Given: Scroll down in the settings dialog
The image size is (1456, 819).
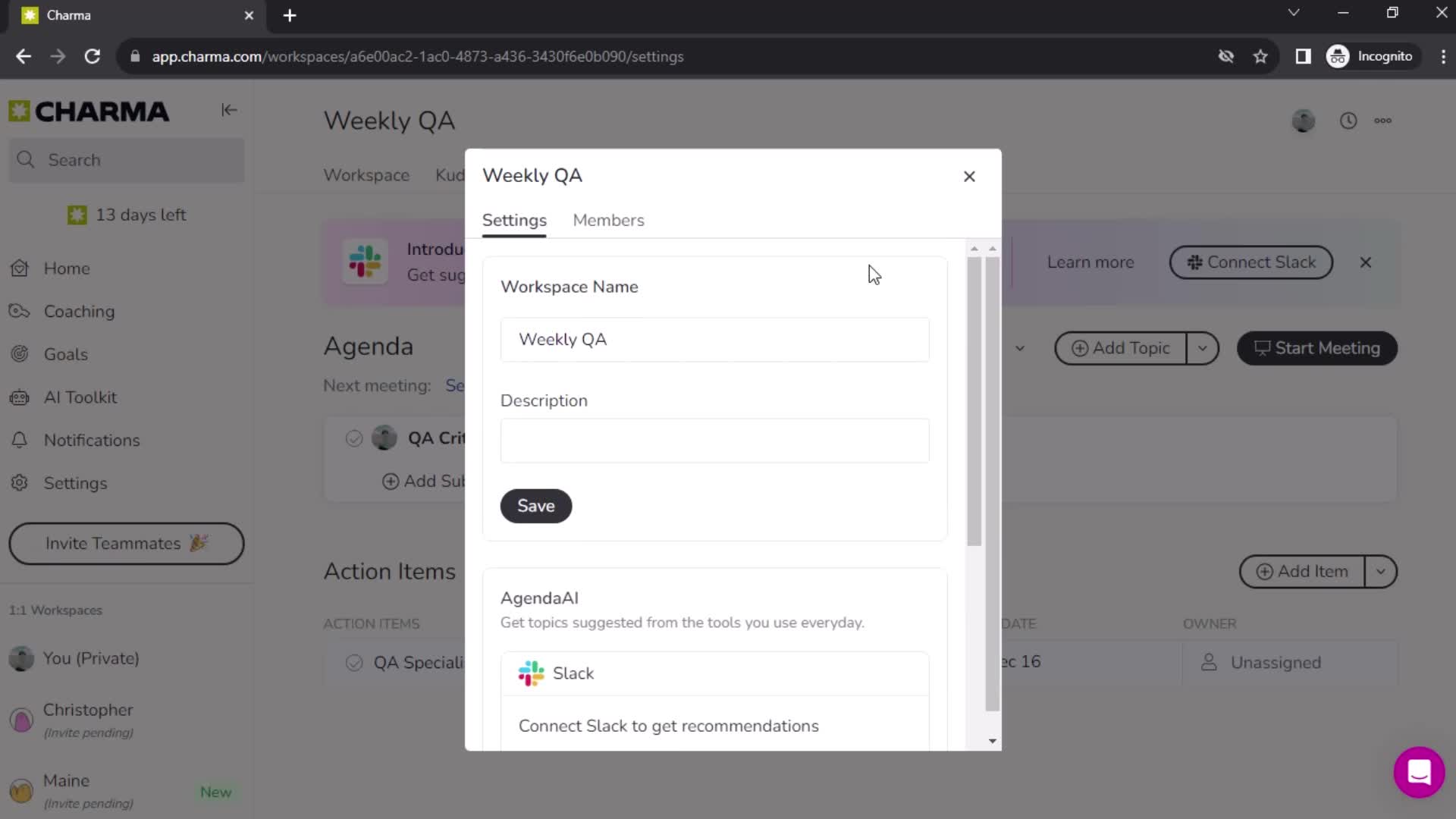Looking at the screenshot, I should 993,740.
